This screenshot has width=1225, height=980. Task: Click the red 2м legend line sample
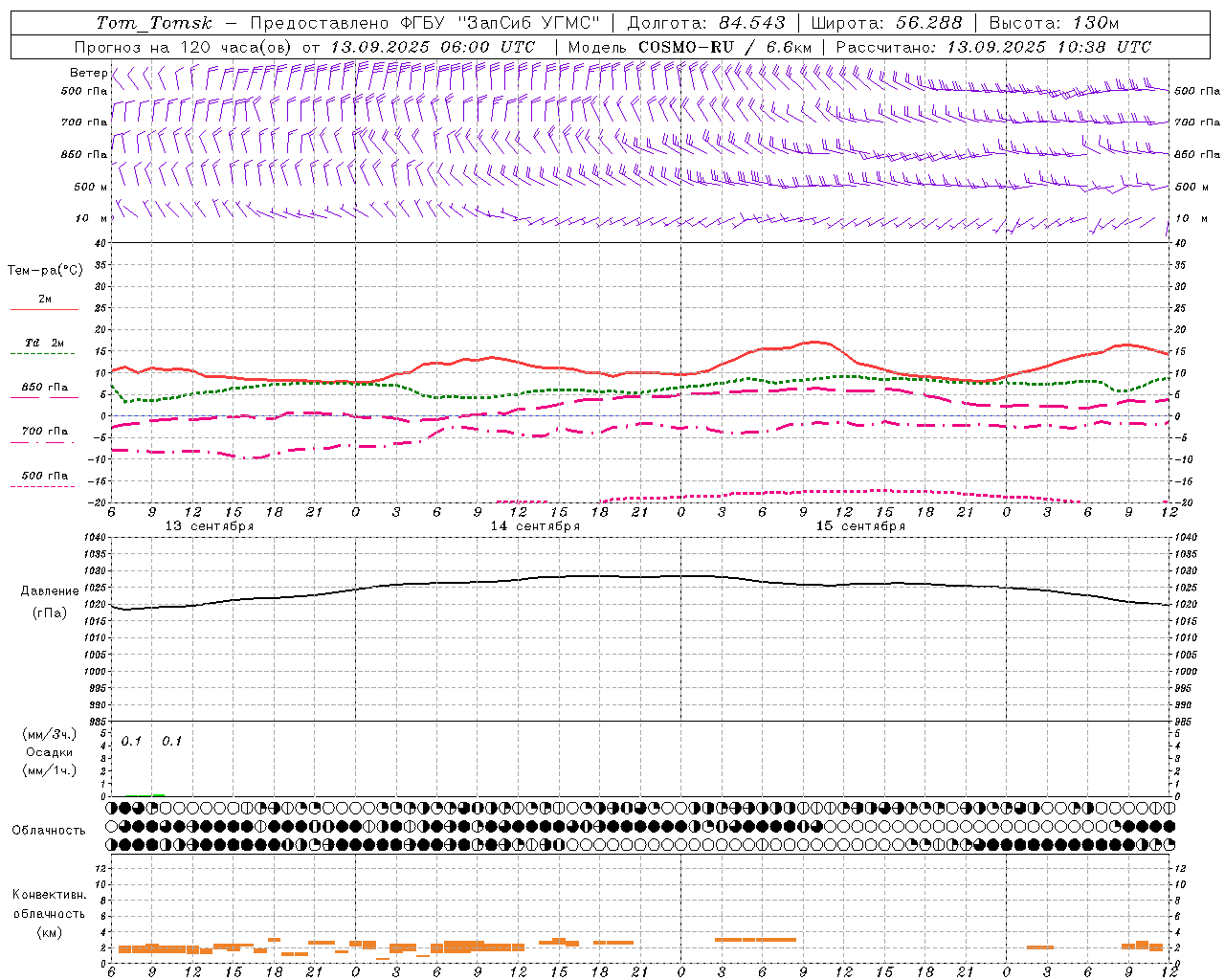pos(44,309)
